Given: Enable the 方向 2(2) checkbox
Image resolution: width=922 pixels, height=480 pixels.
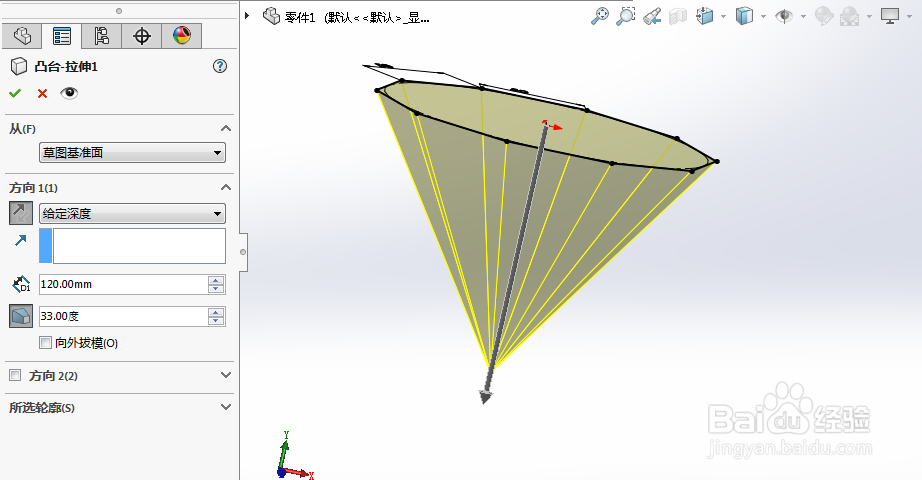Looking at the screenshot, I should pos(15,375).
